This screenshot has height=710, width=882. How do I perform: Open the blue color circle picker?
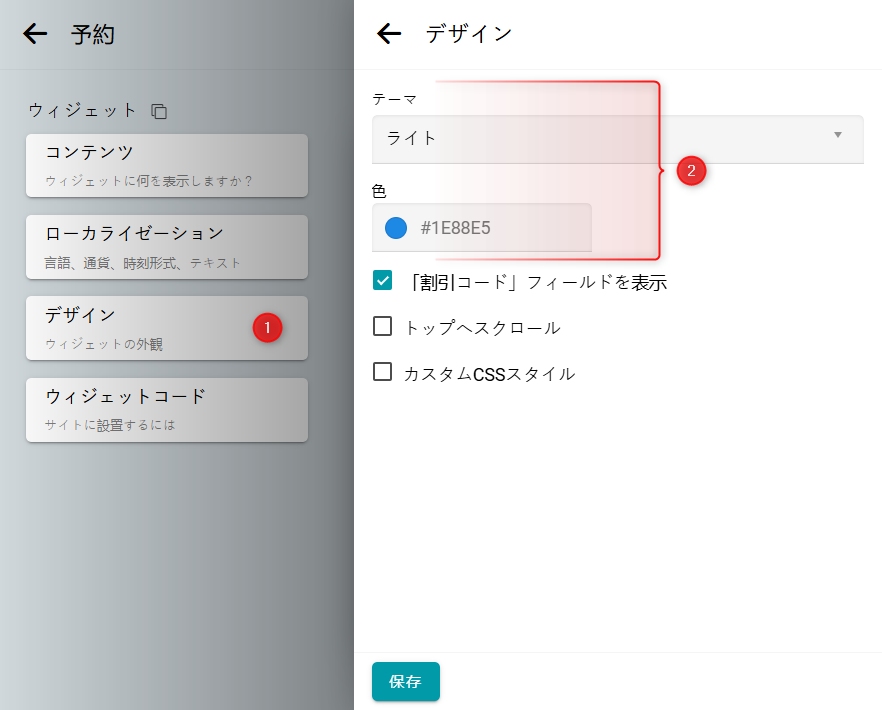click(x=396, y=228)
